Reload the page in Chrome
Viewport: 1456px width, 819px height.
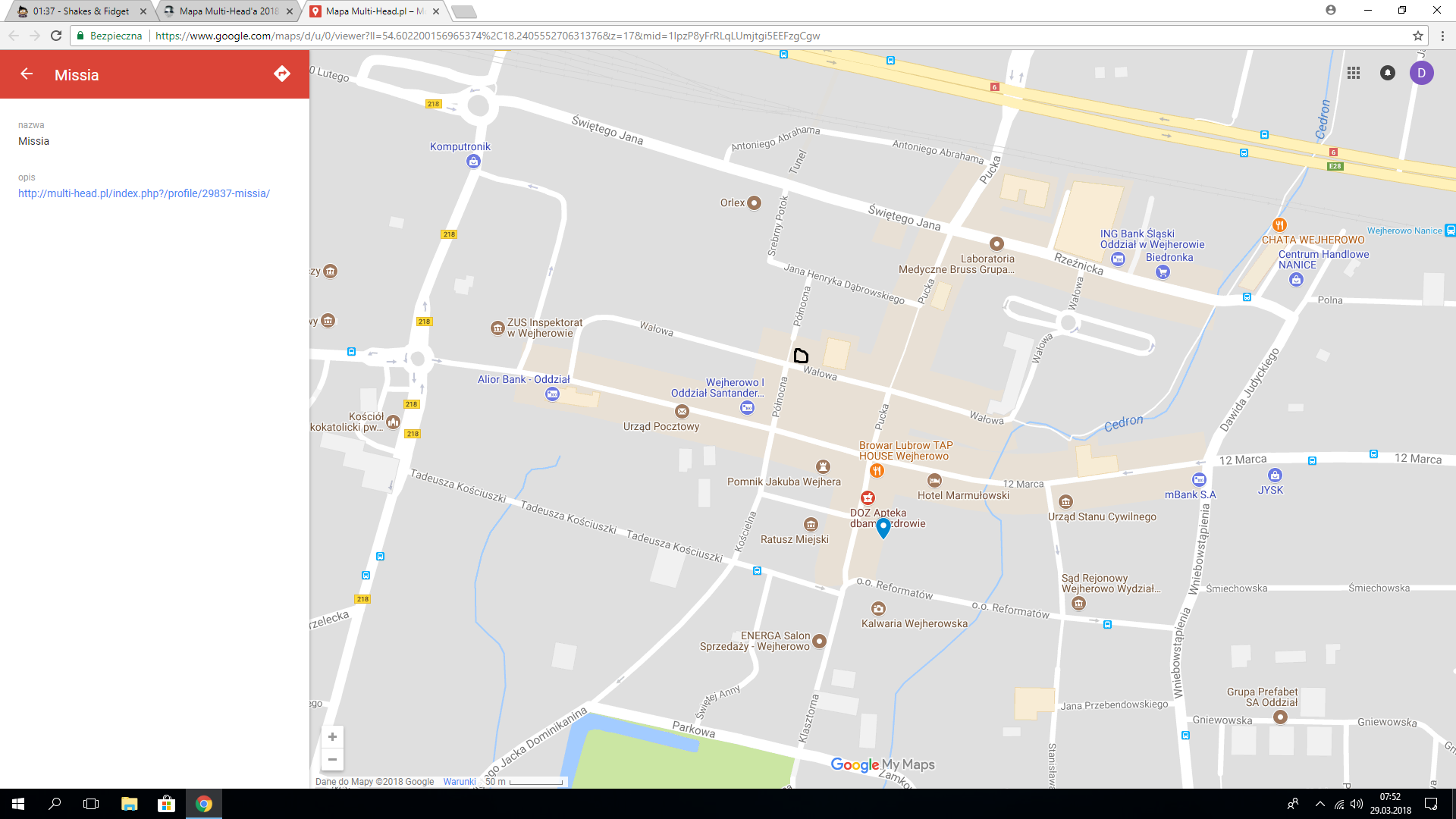pyautogui.click(x=56, y=36)
